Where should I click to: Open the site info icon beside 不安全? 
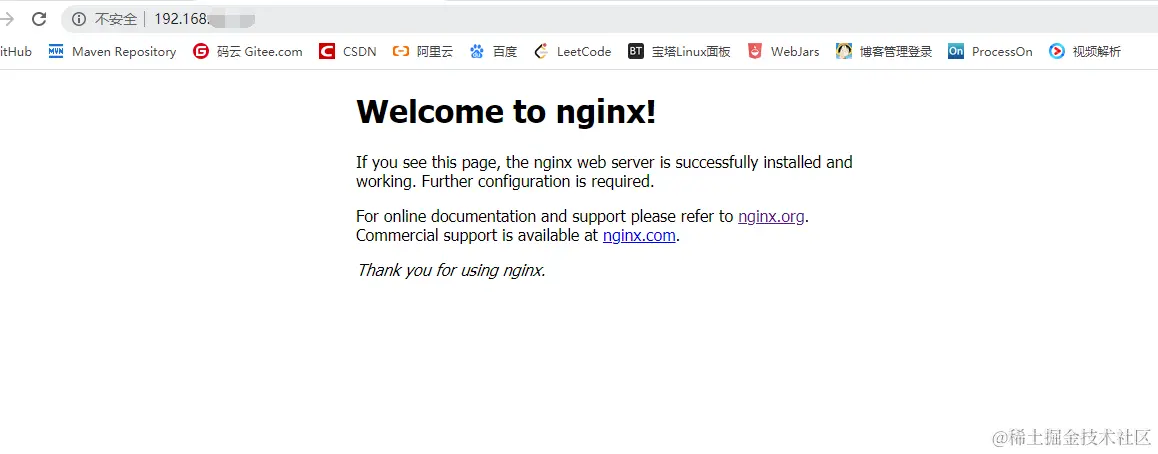tap(79, 19)
